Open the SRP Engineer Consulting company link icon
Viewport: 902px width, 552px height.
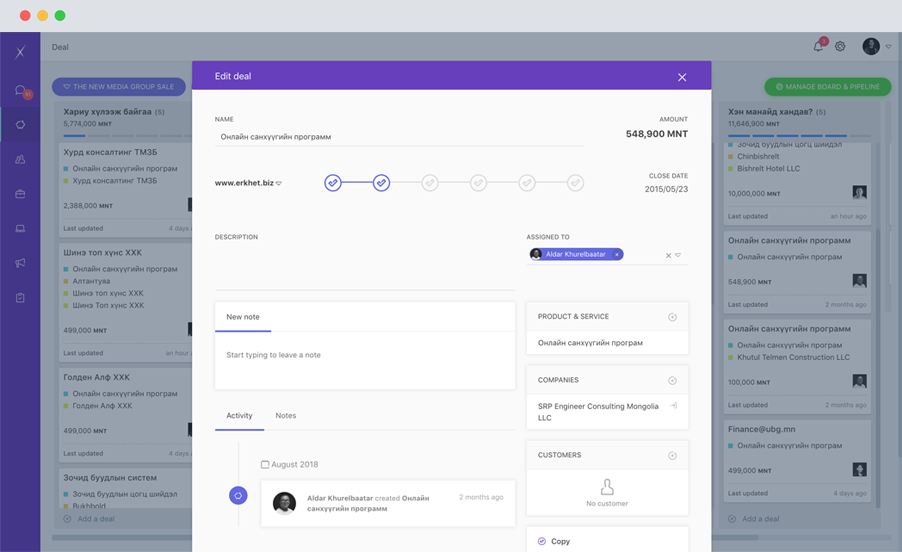pyautogui.click(x=673, y=406)
